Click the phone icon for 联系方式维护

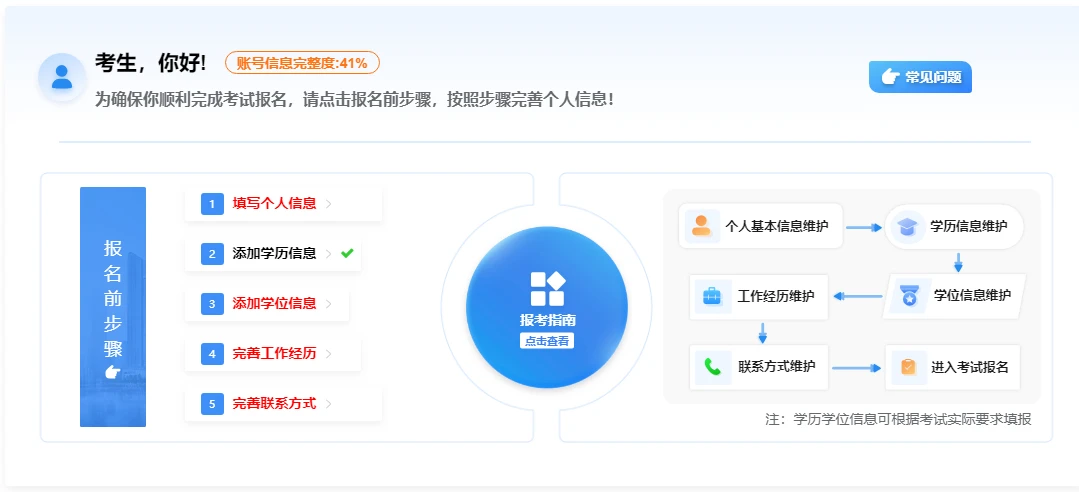click(712, 367)
